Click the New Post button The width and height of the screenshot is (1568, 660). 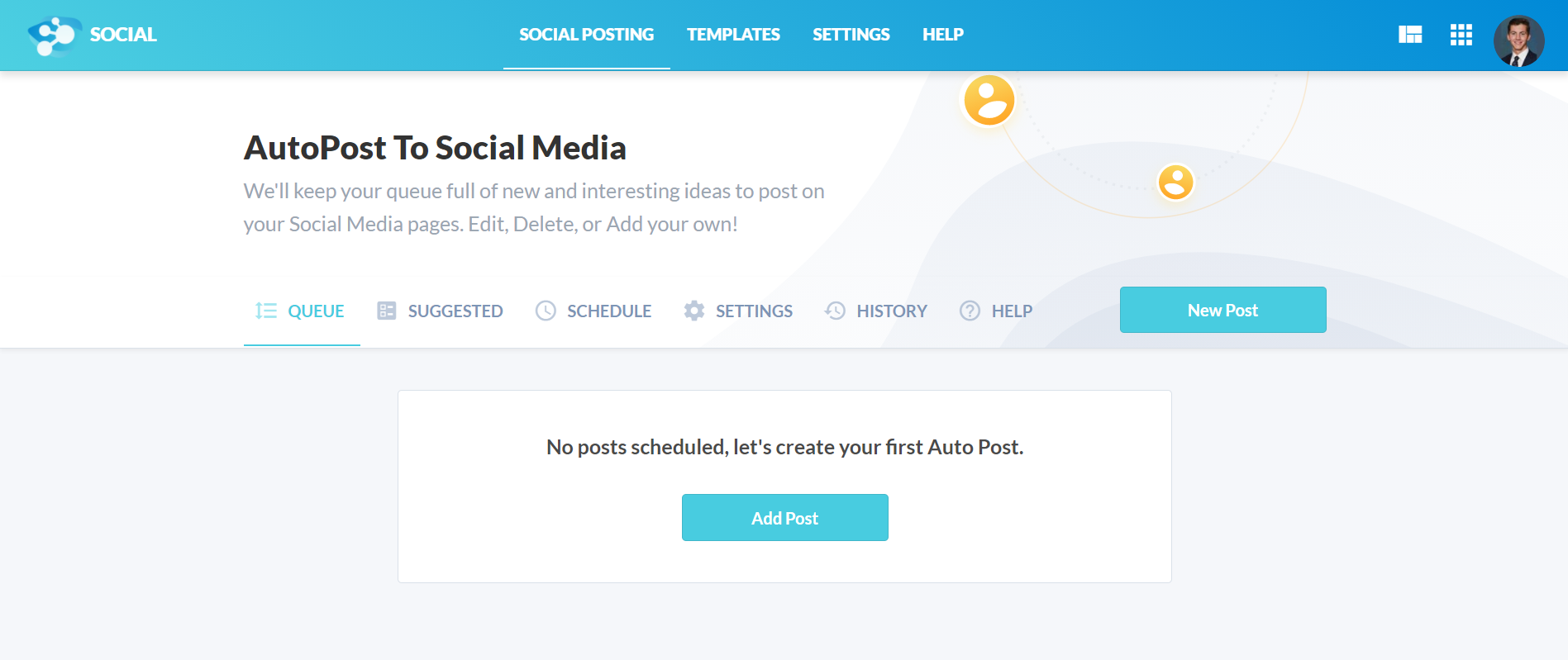click(x=1223, y=310)
